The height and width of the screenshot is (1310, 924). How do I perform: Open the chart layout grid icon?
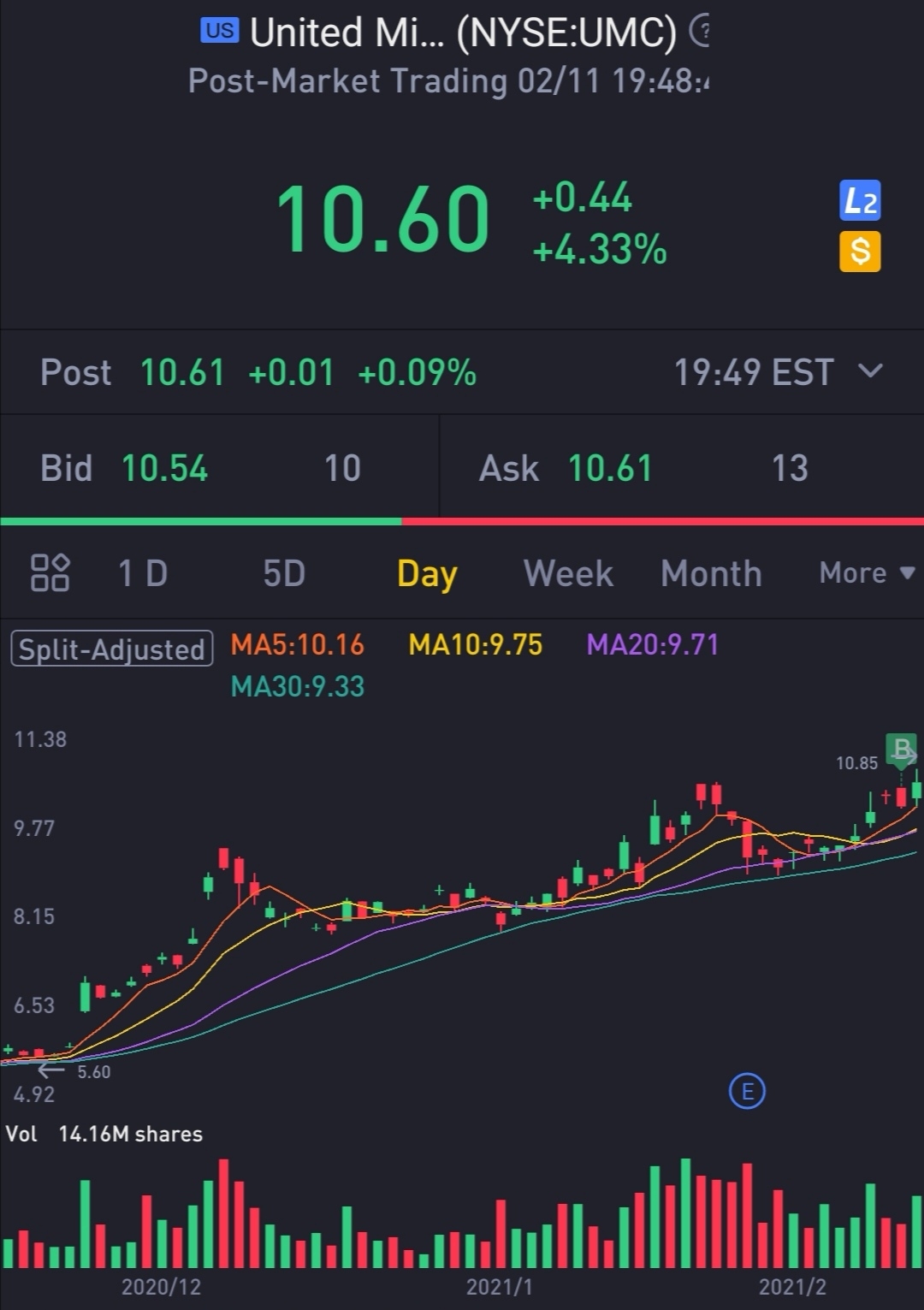pyautogui.click(x=50, y=572)
